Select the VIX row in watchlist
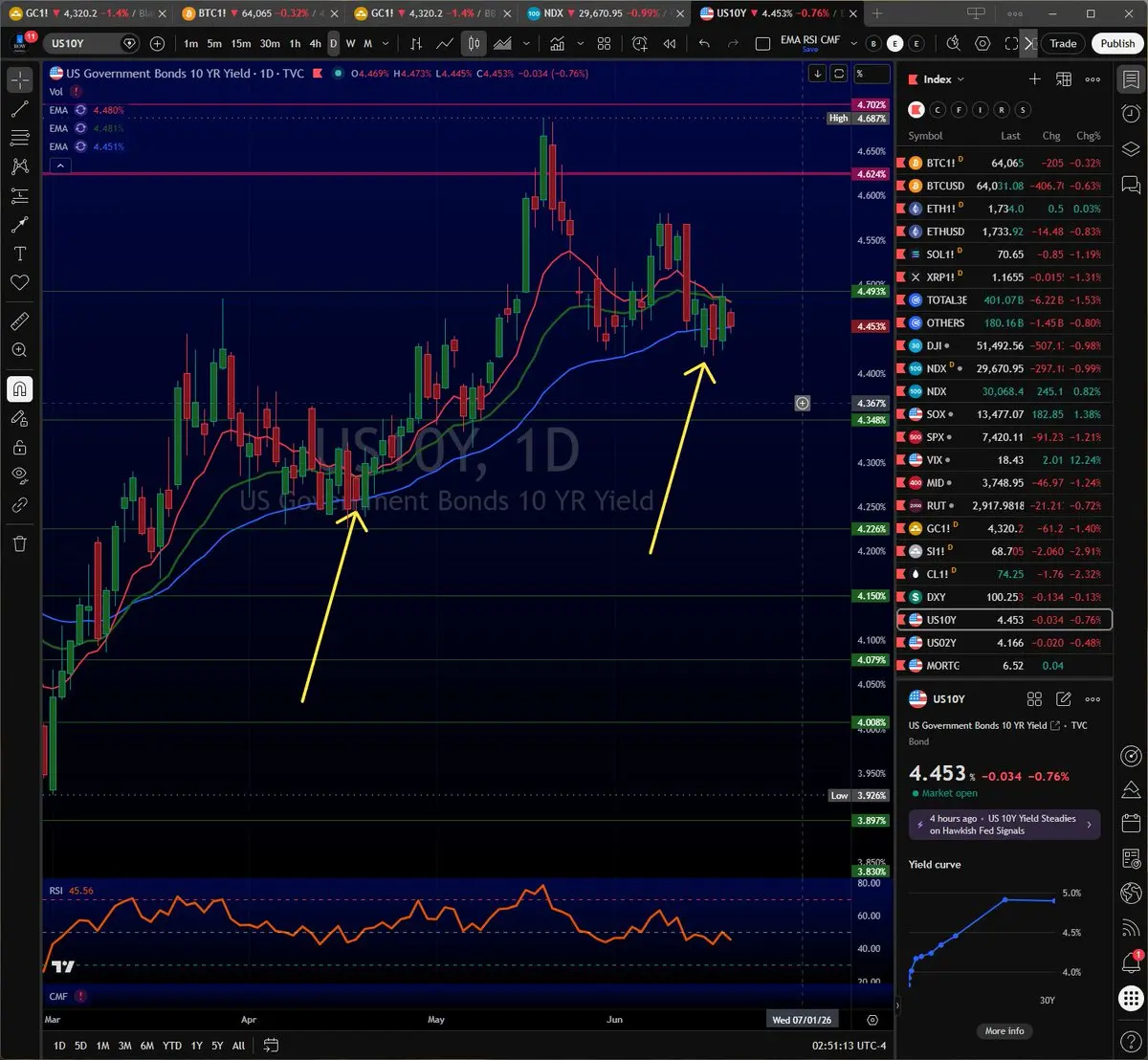Viewport: 1148px width, 1060px height. point(1004,460)
